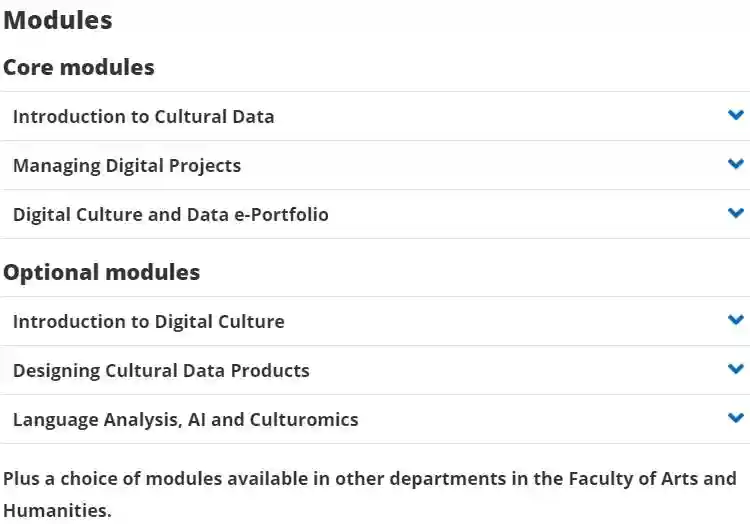This screenshot has height=524, width=750.
Task: Expand Introduction to Cultural Data chevron
Action: [x=736, y=115]
